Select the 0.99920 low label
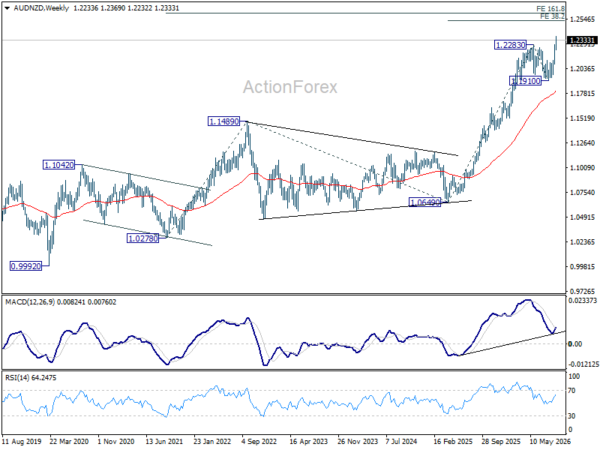This screenshot has height=450, width=600. (26, 266)
